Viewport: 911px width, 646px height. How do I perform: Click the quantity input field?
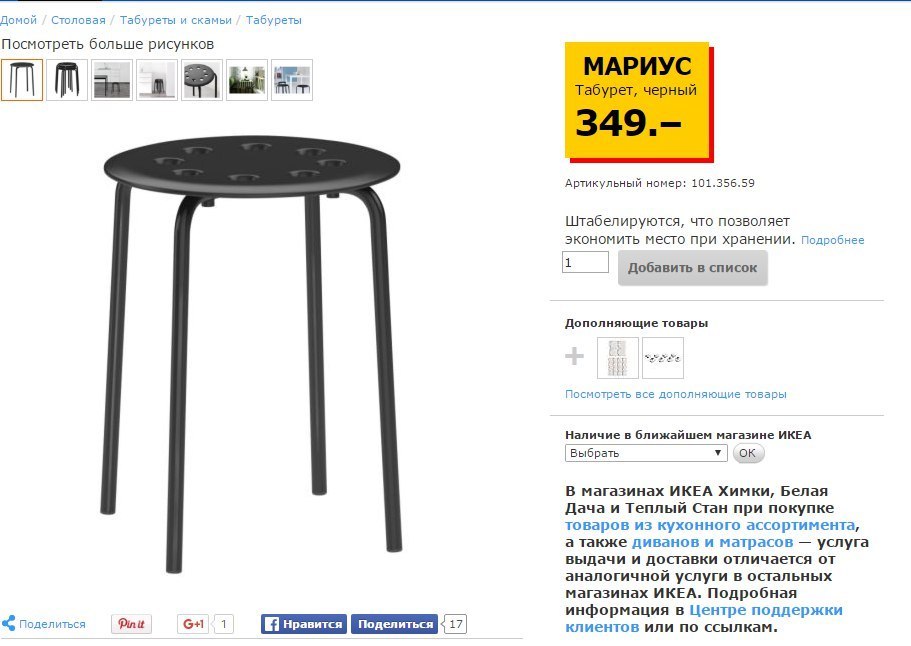(585, 262)
